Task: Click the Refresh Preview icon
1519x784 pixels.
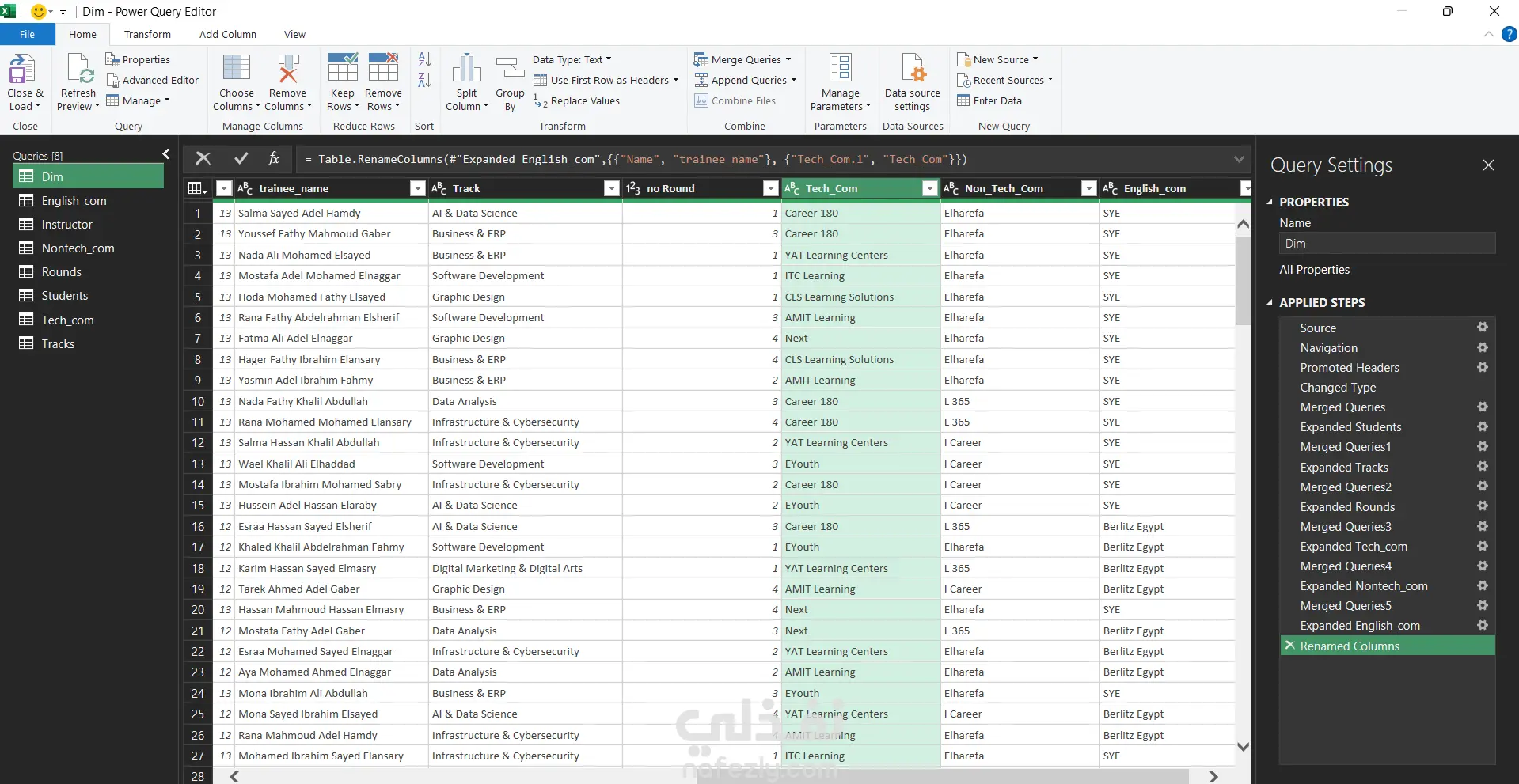Action: (80, 69)
